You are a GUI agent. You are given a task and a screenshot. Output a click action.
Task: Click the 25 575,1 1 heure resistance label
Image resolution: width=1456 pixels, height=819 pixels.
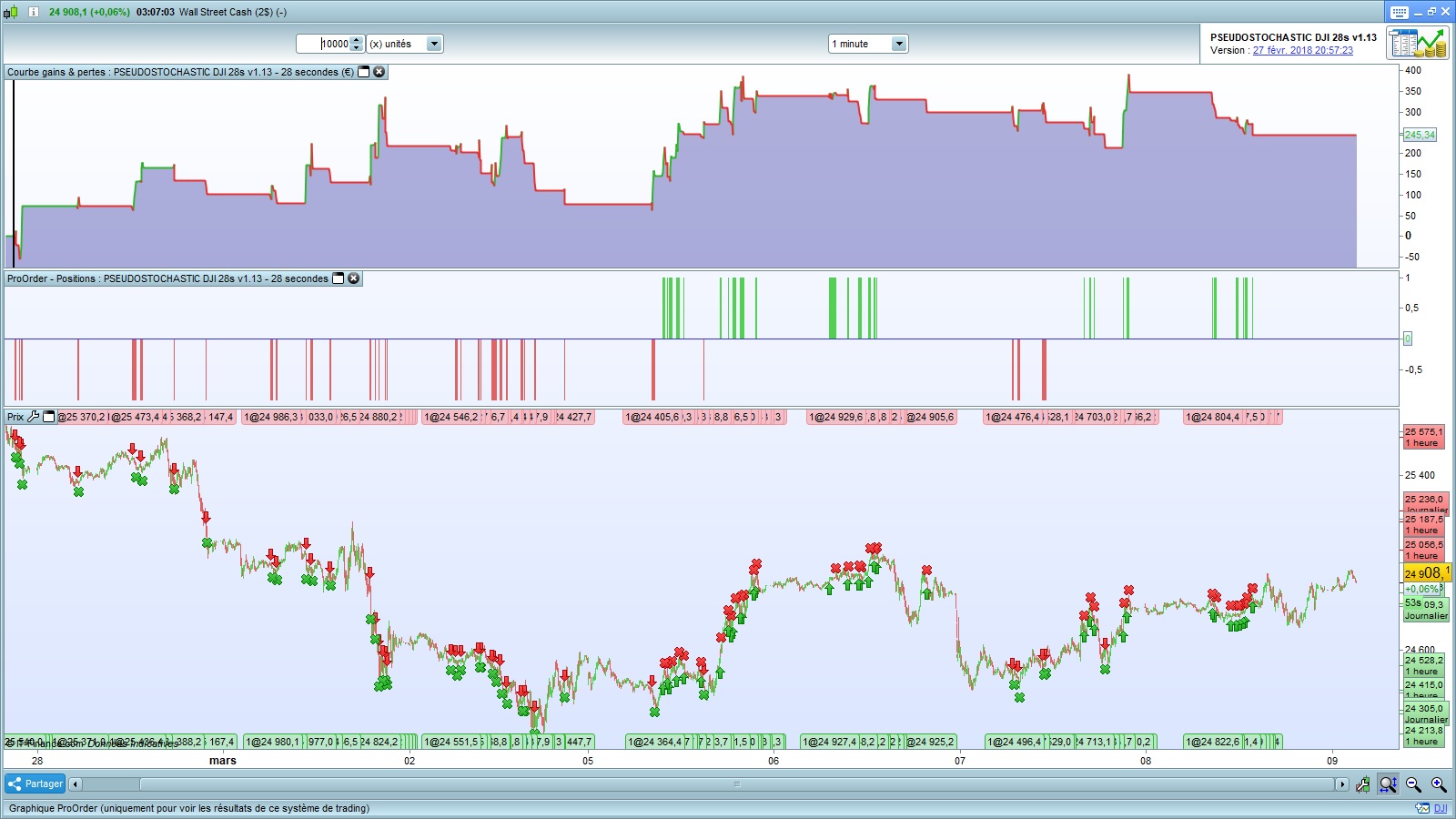(1424, 438)
